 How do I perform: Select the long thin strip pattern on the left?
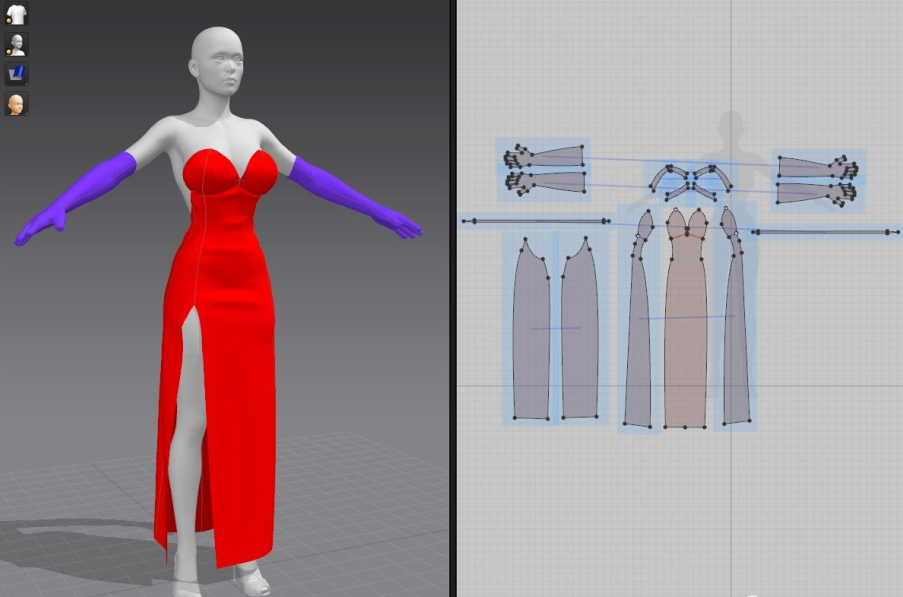pos(536,221)
